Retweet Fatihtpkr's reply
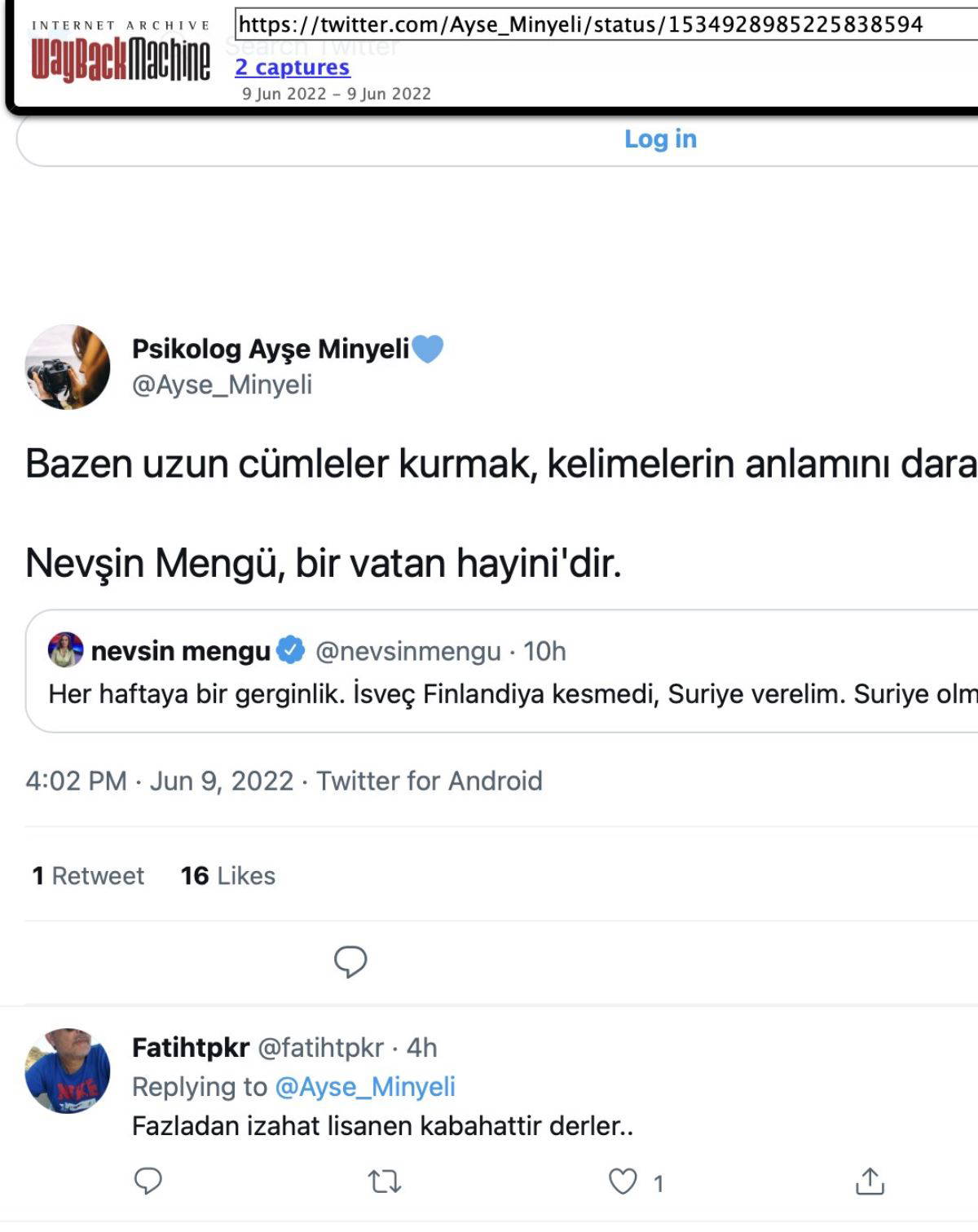Screen dimensions: 978x1232 tap(385, 1181)
